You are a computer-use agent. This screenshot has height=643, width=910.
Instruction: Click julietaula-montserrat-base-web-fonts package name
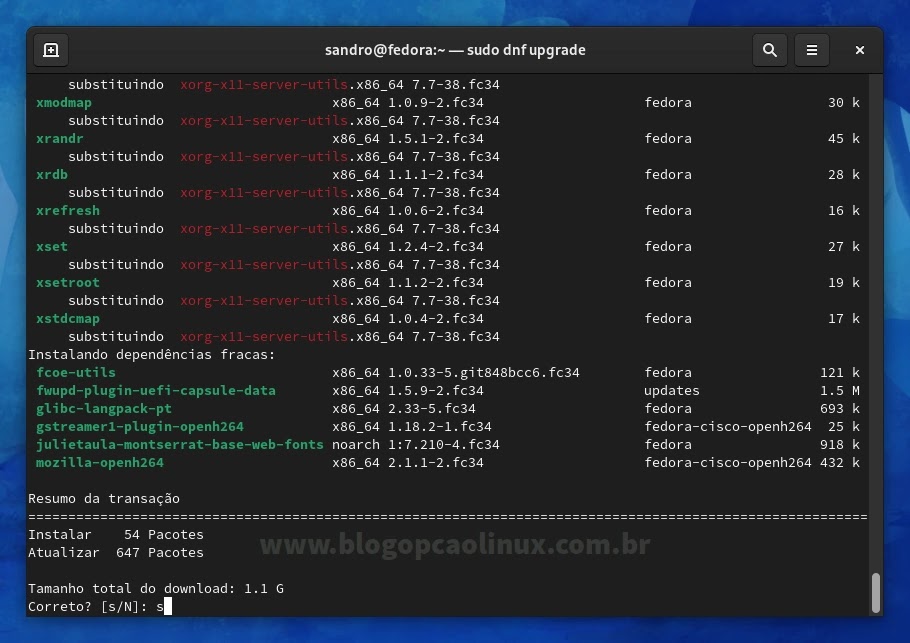(x=180, y=445)
